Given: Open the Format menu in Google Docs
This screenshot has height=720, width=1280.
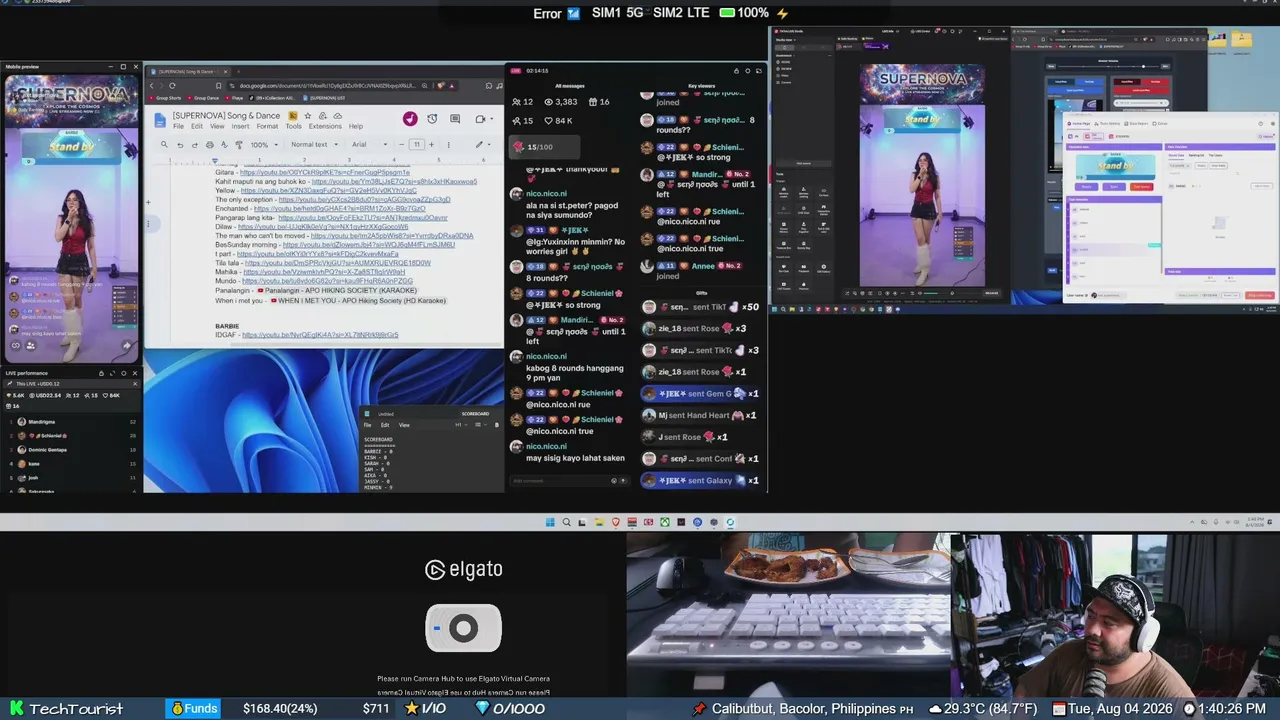Looking at the screenshot, I should pyautogui.click(x=267, y=126).
